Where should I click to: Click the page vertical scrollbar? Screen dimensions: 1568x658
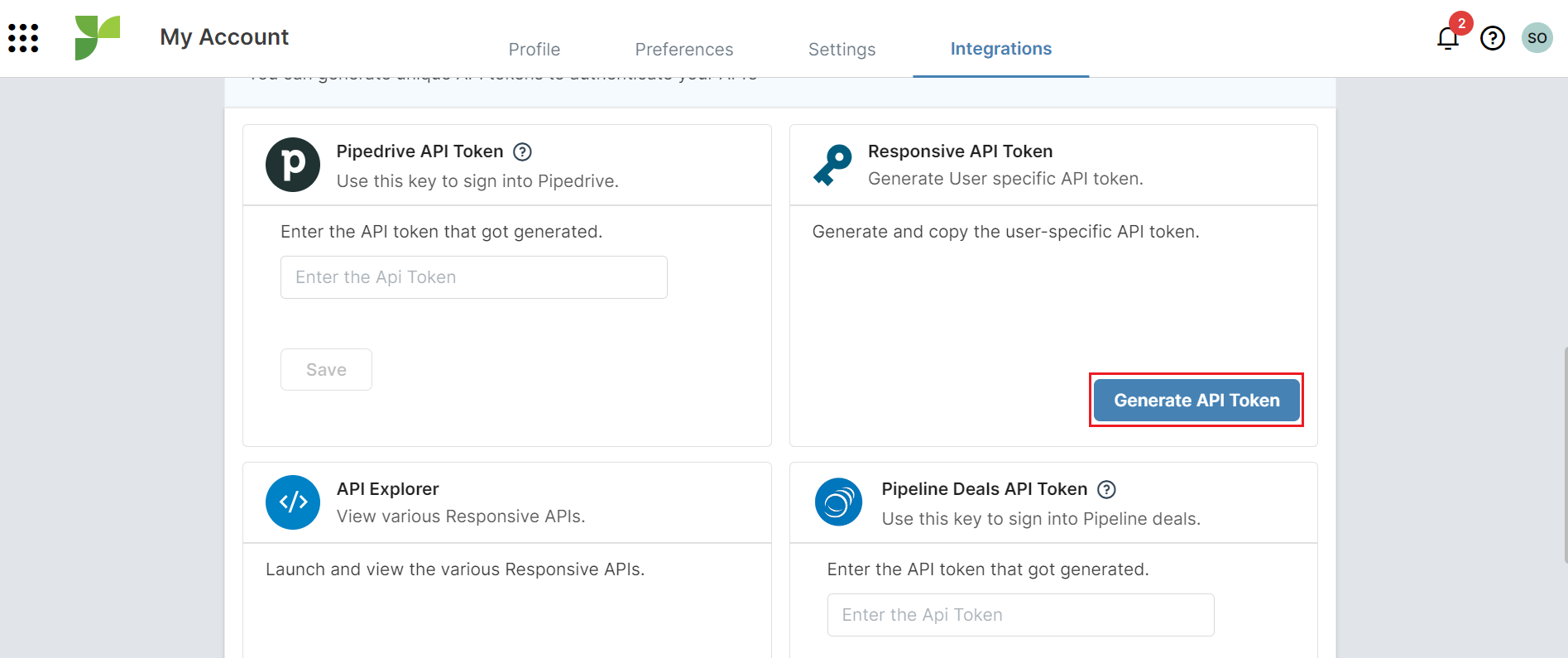click(x=1565, y=455)
